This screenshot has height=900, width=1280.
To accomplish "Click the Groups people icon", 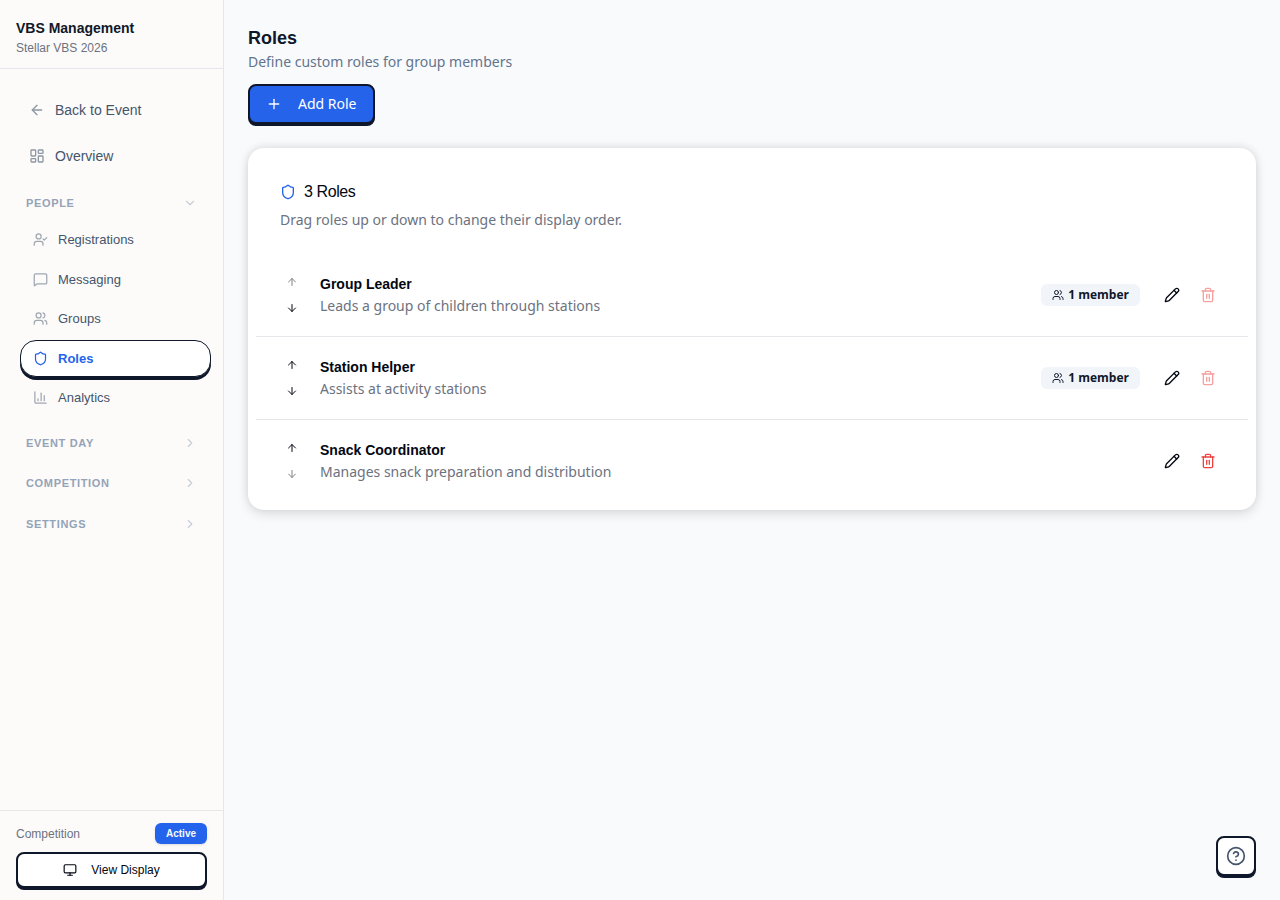I will coord(40,318).
